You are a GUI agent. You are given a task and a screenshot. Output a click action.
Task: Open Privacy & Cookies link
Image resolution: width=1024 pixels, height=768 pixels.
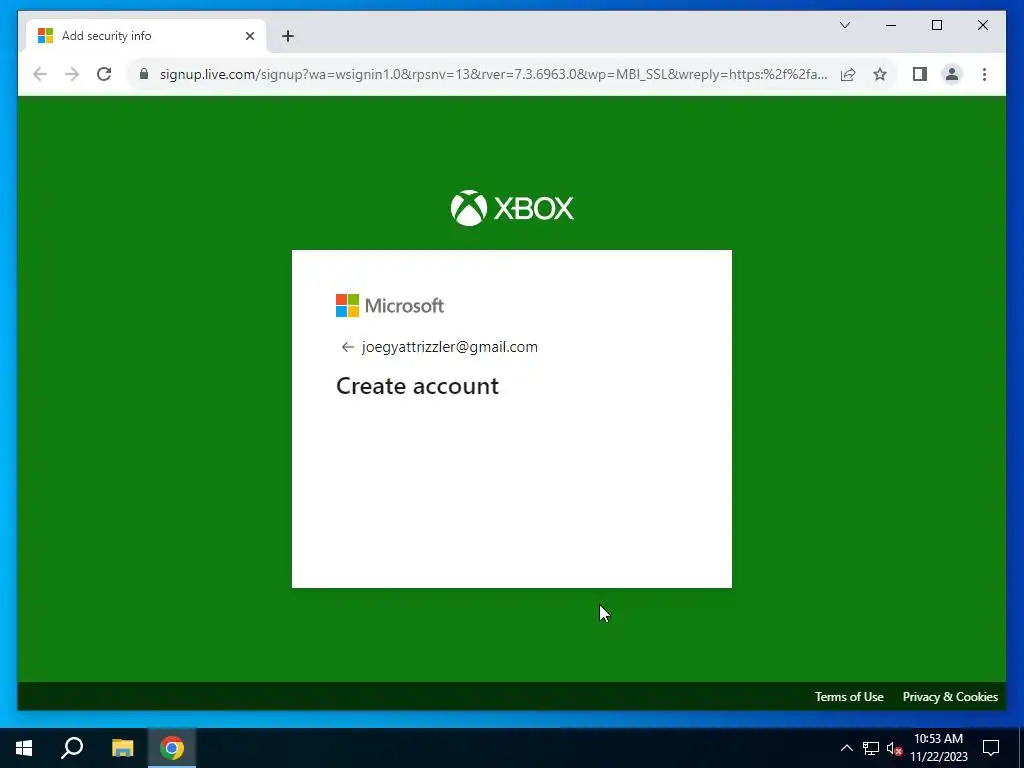pyautogui.click(x=950, y=697)
